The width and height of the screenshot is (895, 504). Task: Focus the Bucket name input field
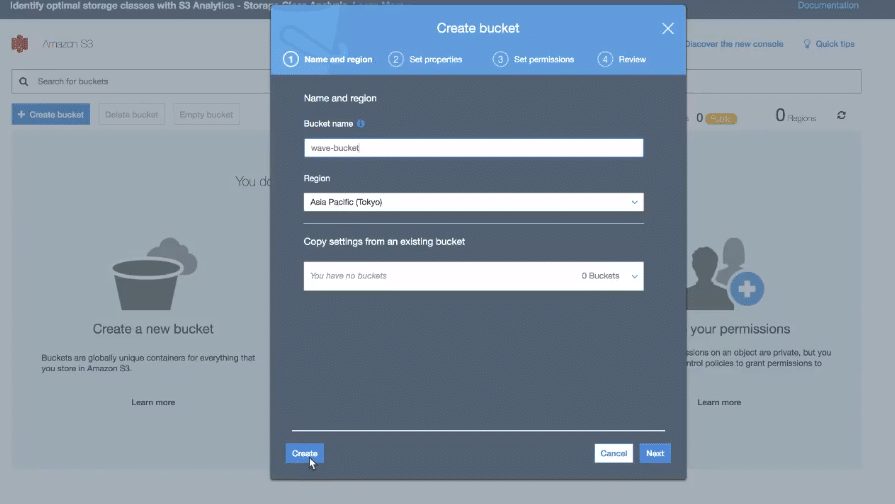[473, 148]
